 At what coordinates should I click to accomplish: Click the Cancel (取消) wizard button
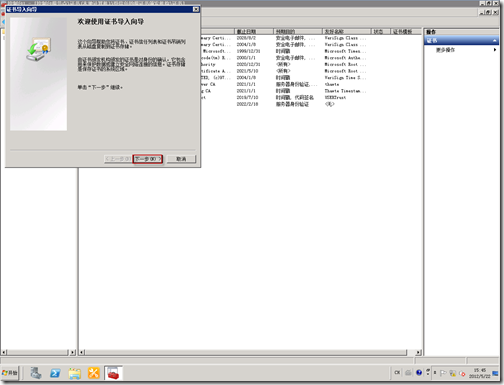181,159
